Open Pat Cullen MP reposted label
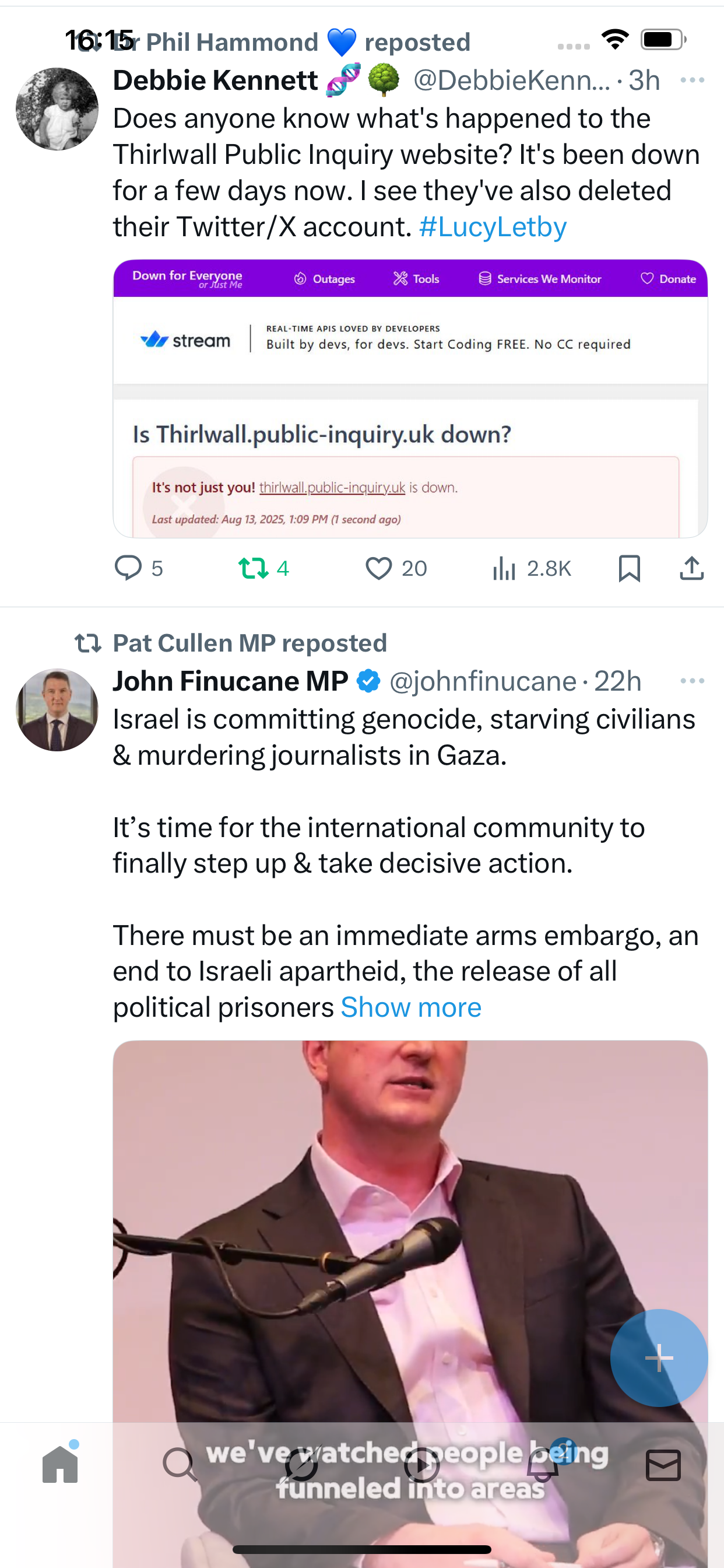724x1568 pixels. coord(249,643)
